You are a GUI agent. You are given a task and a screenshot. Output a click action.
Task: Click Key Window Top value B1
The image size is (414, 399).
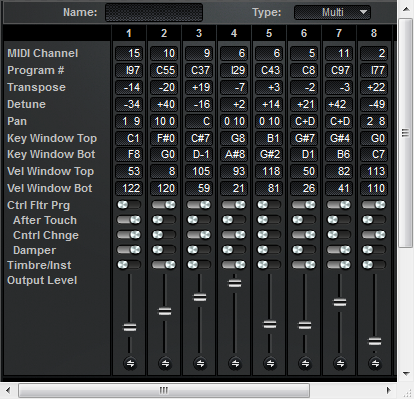pyautogui.click(x=269, y=138)
